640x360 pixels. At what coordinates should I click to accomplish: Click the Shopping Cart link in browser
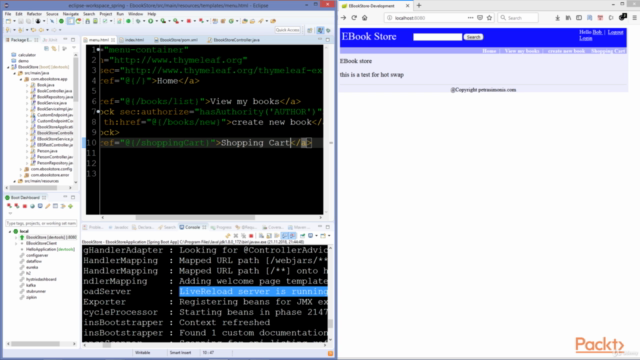click(608, 51)
